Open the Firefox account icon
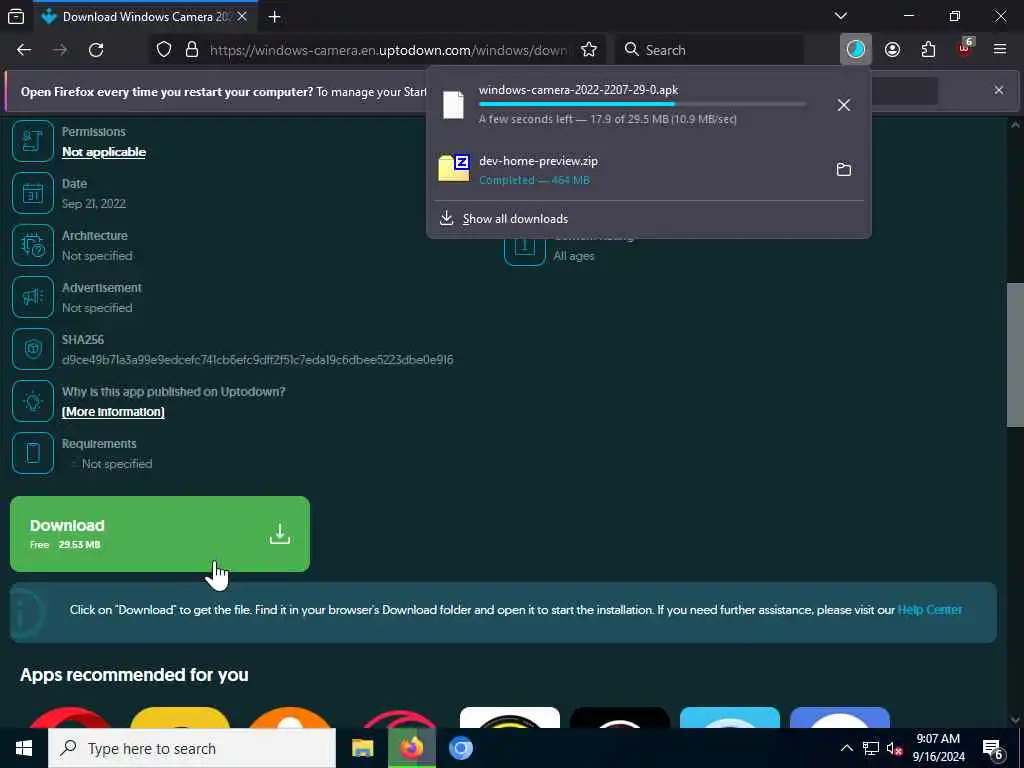Screen dimensions: 1024x768 [892, 50]
